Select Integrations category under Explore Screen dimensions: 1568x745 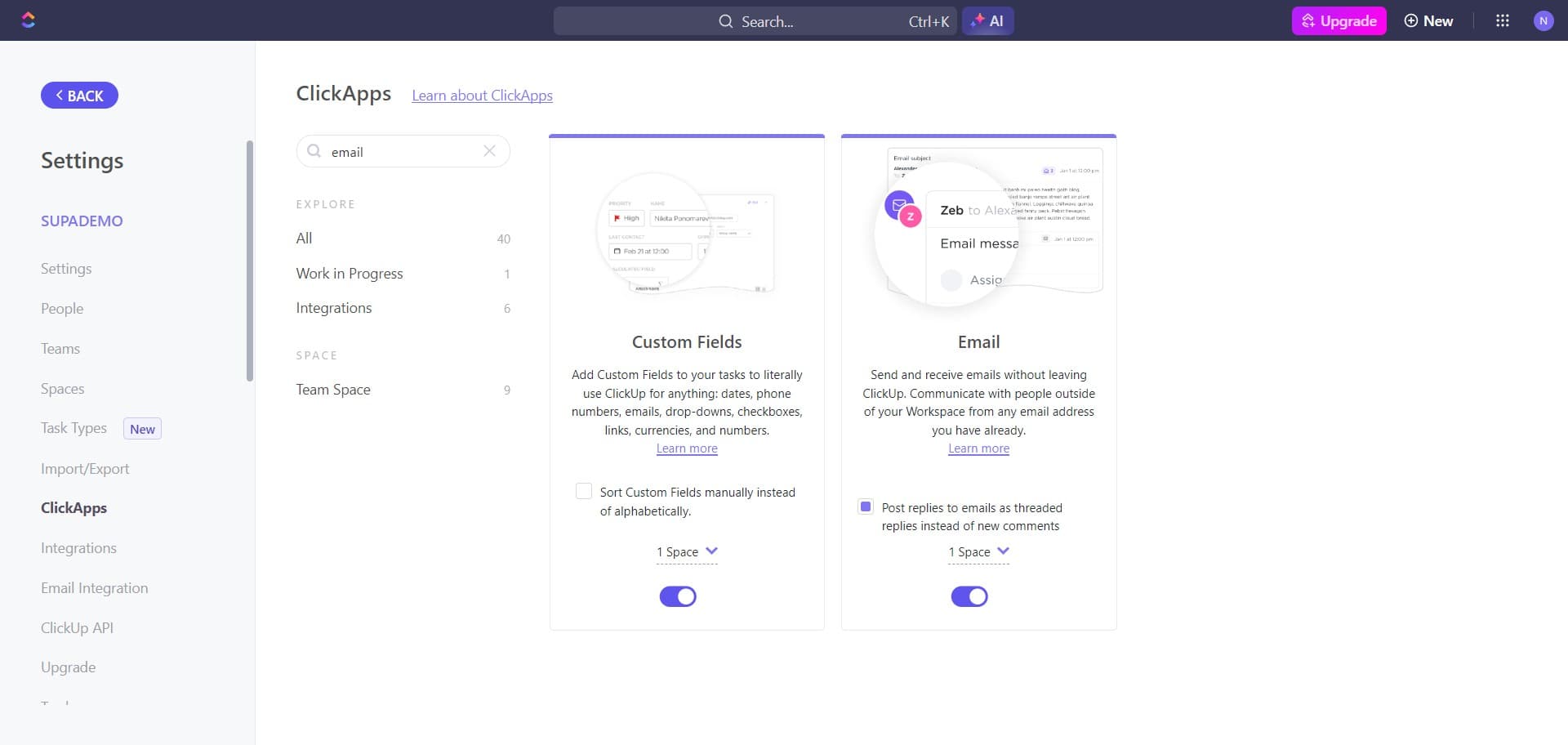click(x=334, y=308)
